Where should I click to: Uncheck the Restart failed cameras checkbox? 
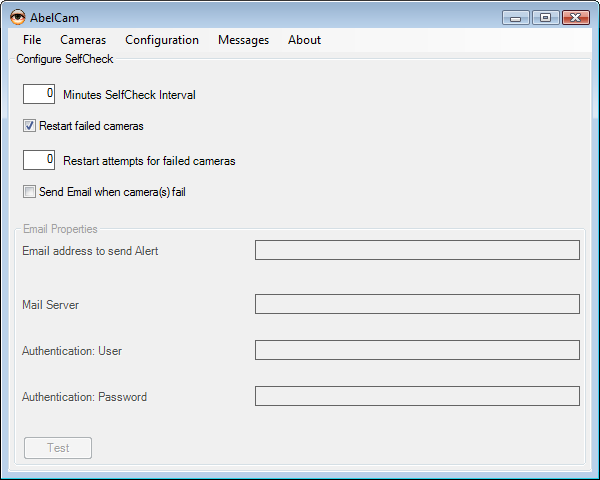[x=30, y=126]
